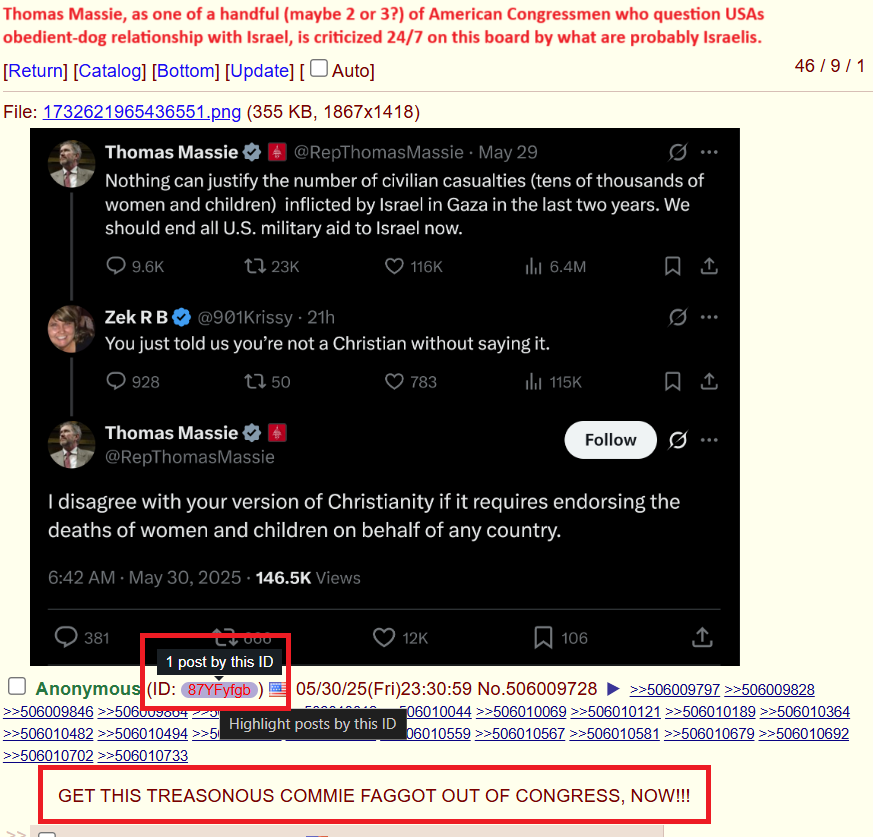Jump to page Bottom link
This screenshot has width=873, height=837.
point(185,71)
